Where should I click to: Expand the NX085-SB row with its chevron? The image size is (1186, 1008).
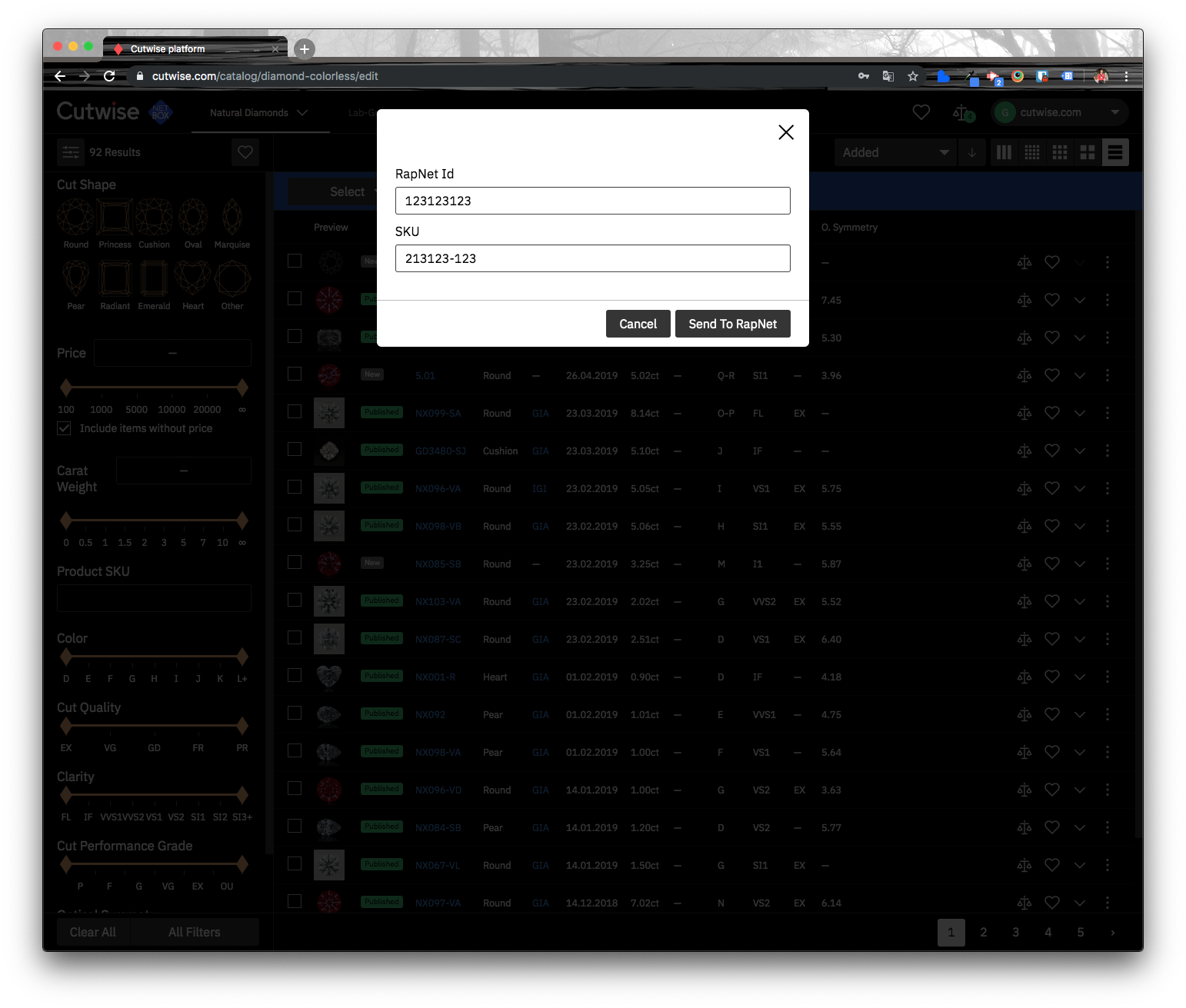click(1080, 564)
